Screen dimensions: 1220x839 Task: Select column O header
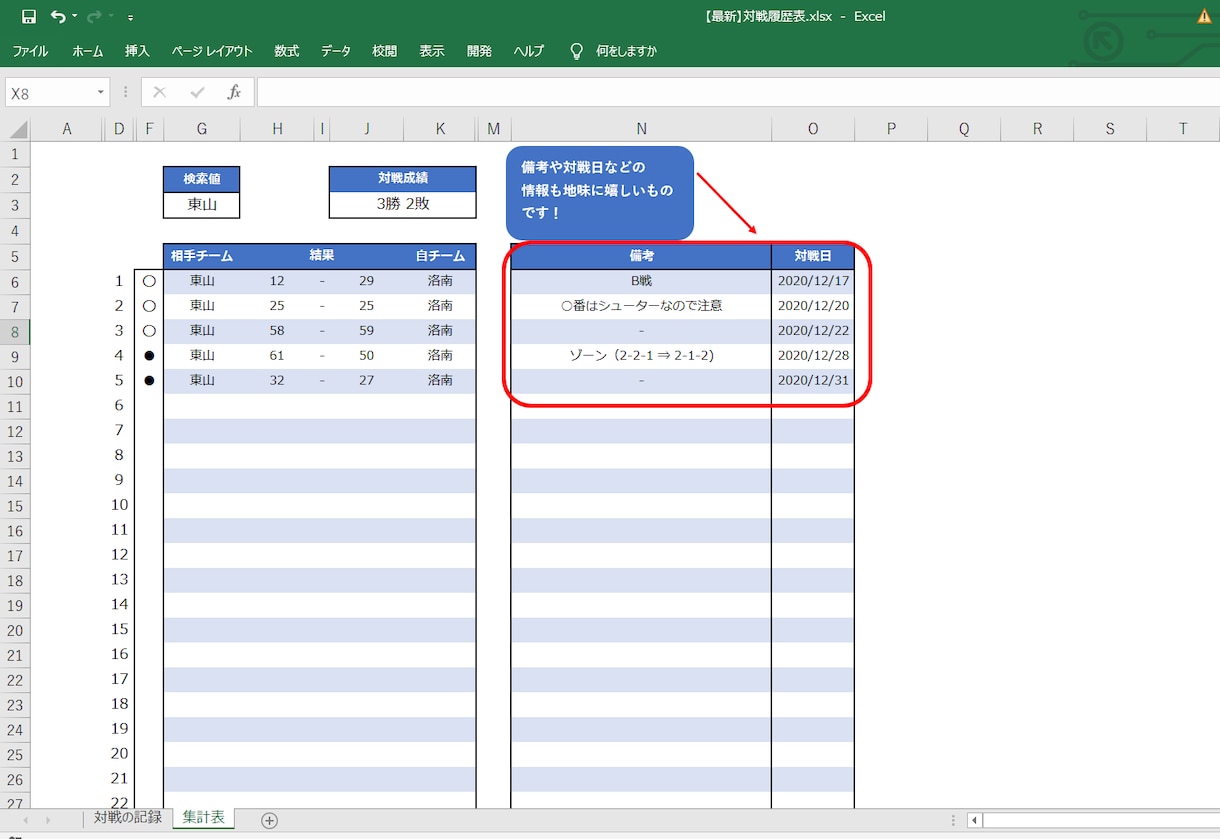coord(813,129)
